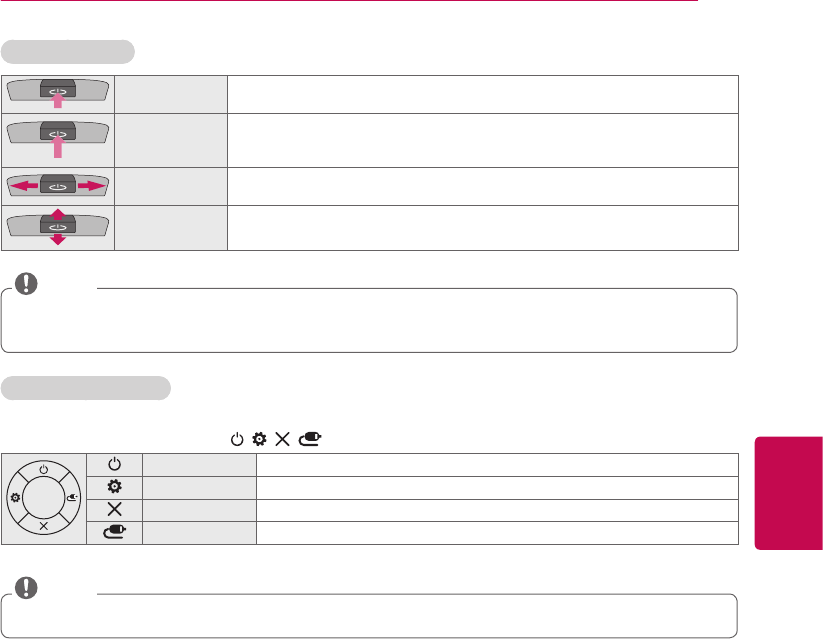
Task: Click the center of the circular menu diagram
Action: click(45, 497)
